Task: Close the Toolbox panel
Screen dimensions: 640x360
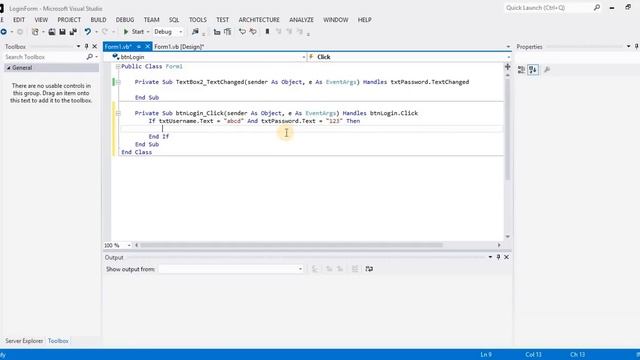Action: (95, 46)
